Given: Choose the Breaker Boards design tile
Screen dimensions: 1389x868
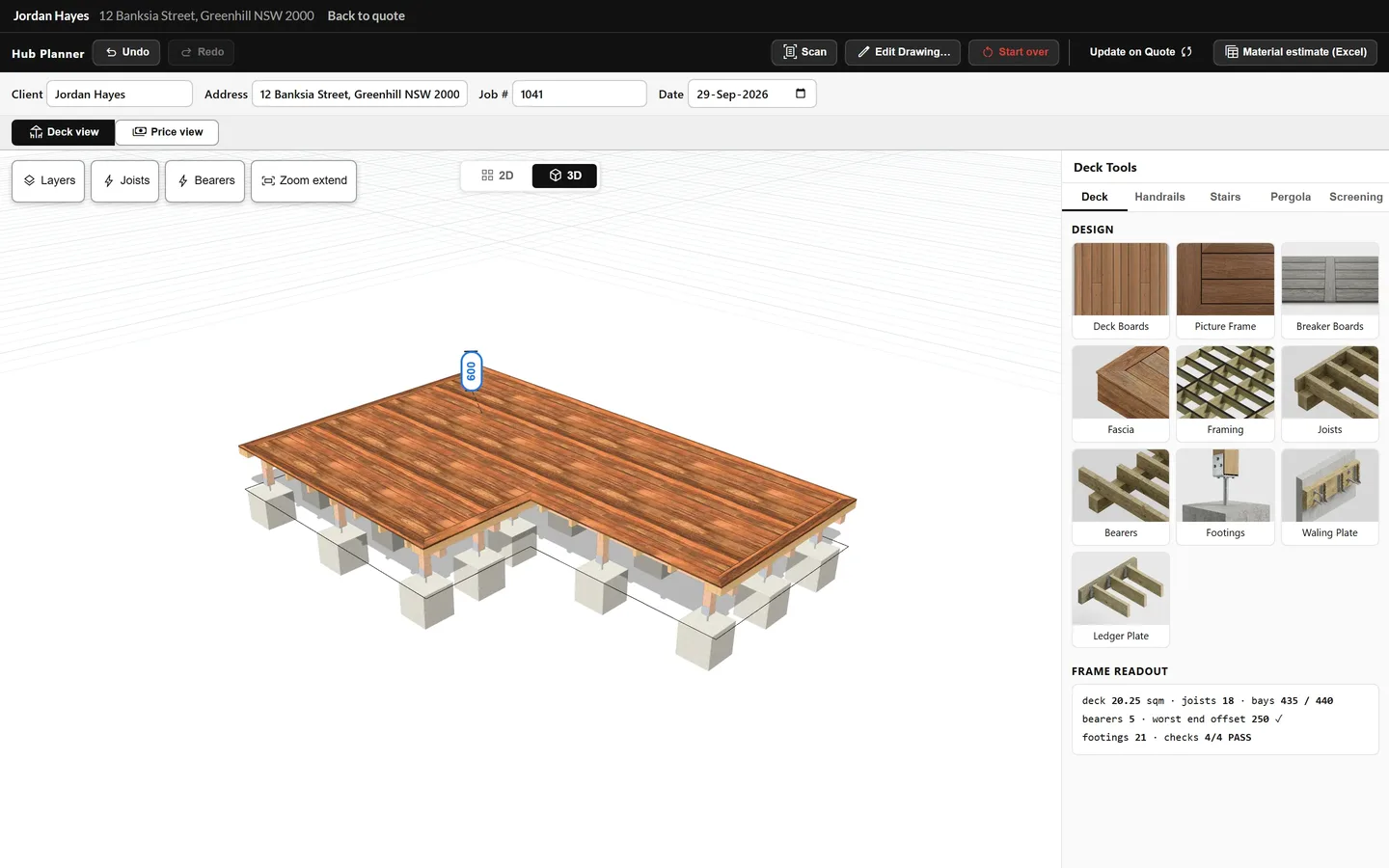Looking at the screenshot, I should (x=1330, y=290).
